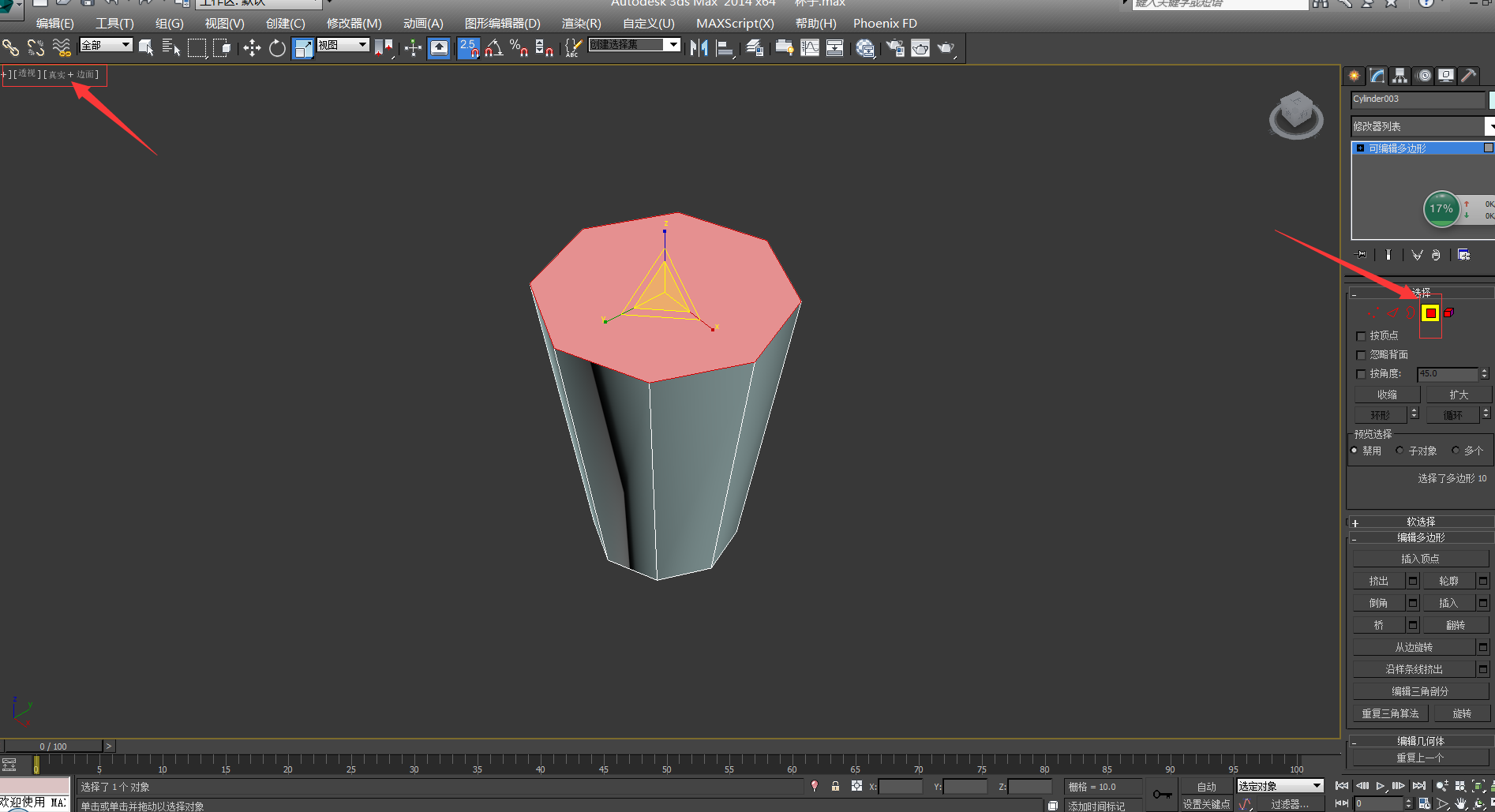Open the 编辑(E) menu
Screen dimensions: 1495x812
[x=54, y=24]
